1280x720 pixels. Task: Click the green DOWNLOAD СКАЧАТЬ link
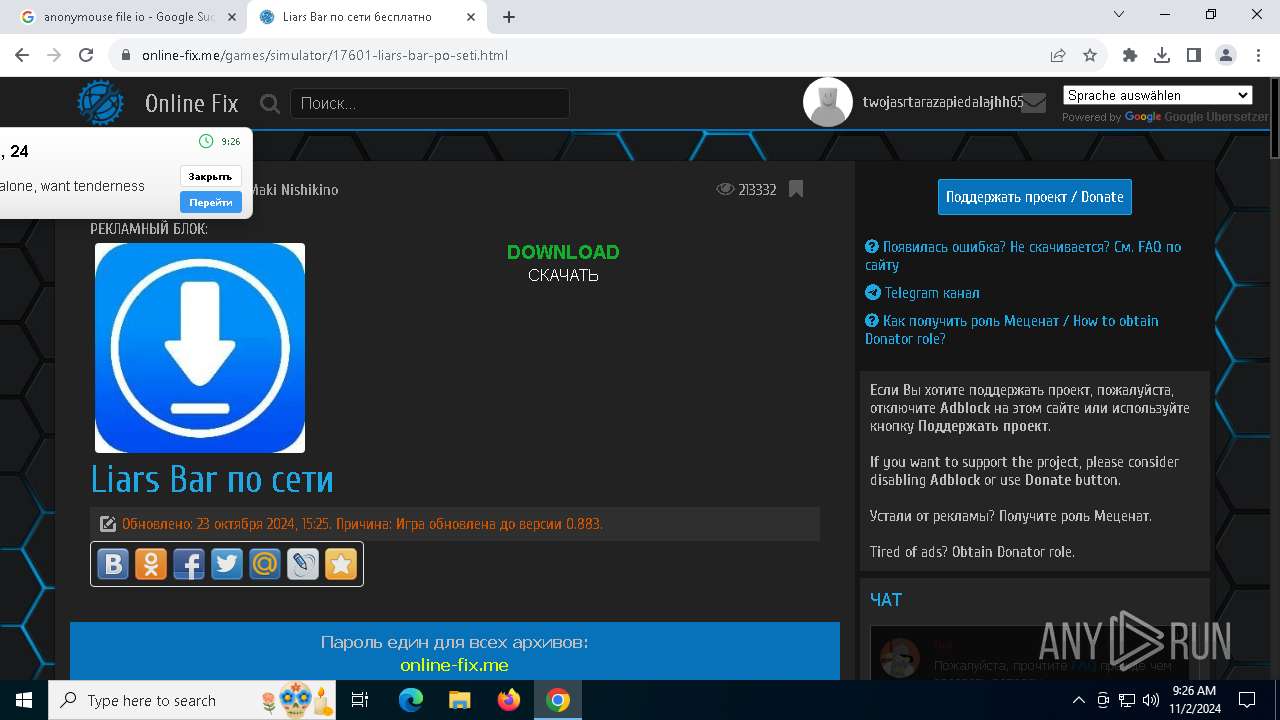click(x=563, y=263)
